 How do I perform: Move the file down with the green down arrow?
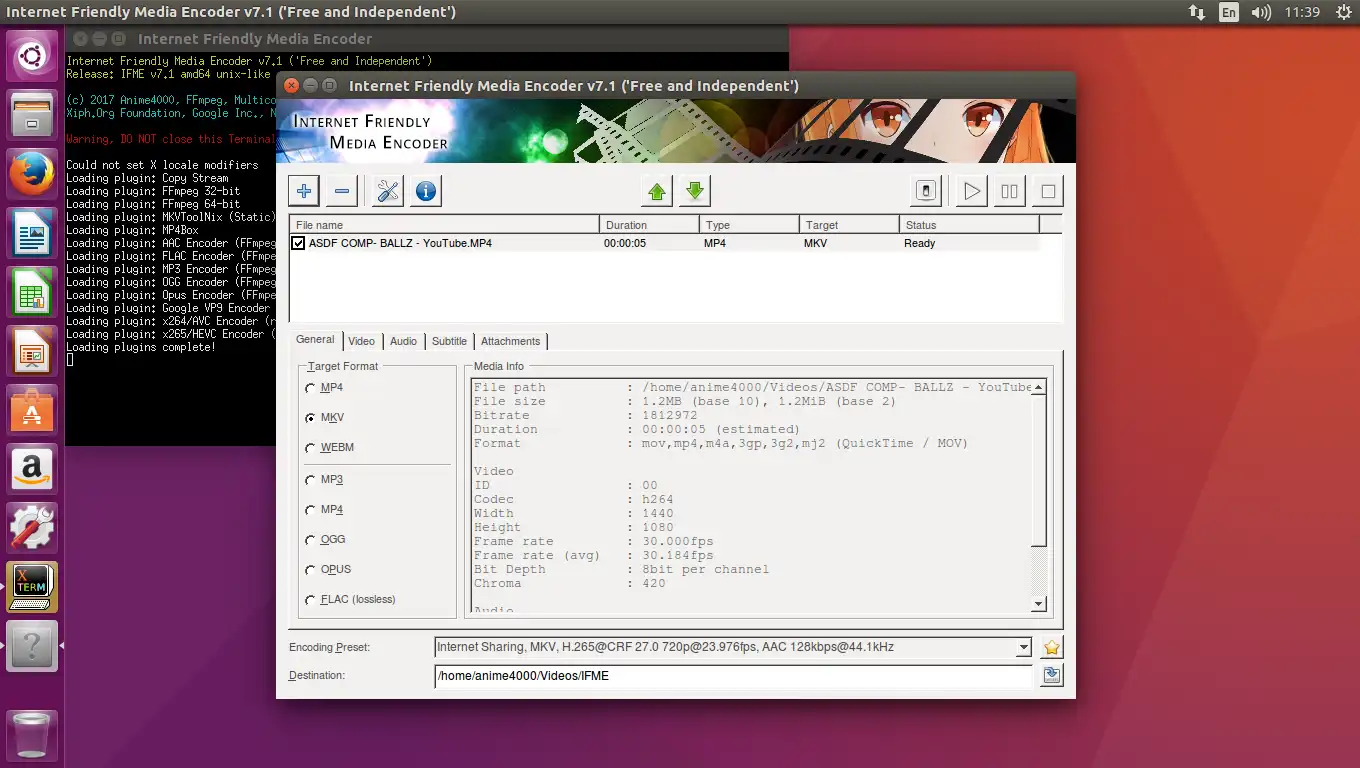coord(695,191)
